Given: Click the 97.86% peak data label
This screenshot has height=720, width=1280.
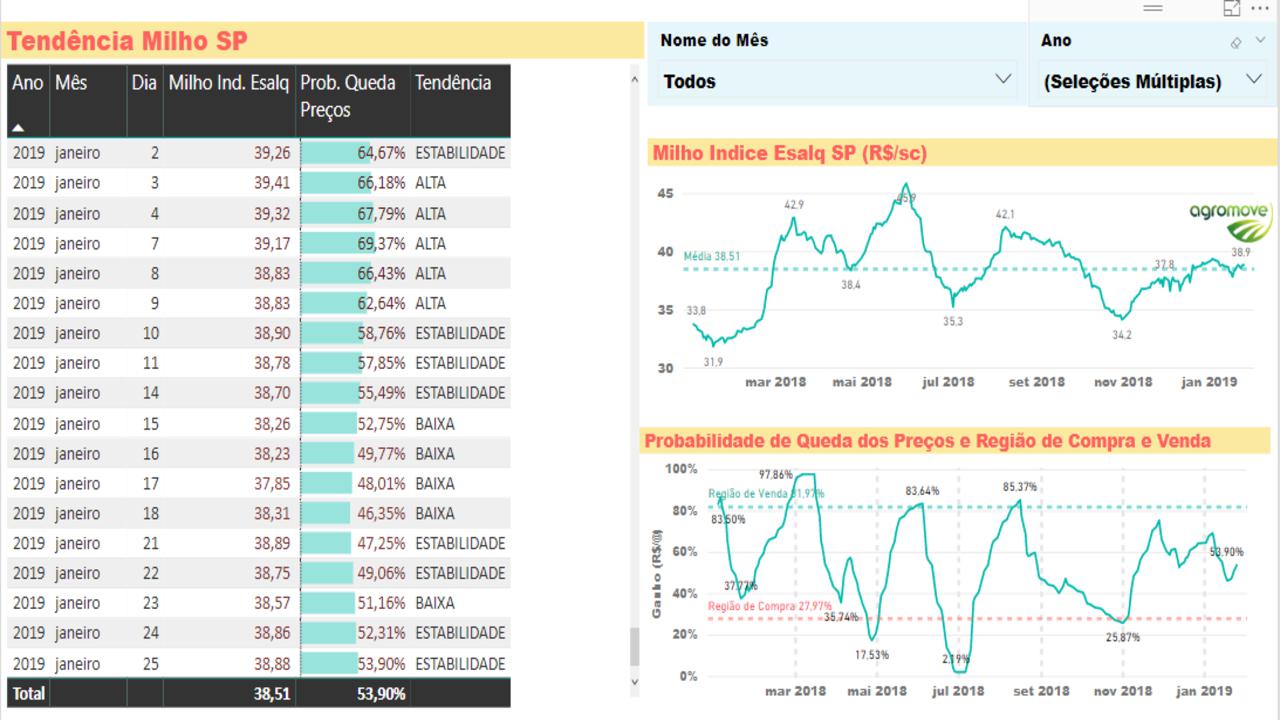Looking at the screenshot, I should (x=775, y=475).
